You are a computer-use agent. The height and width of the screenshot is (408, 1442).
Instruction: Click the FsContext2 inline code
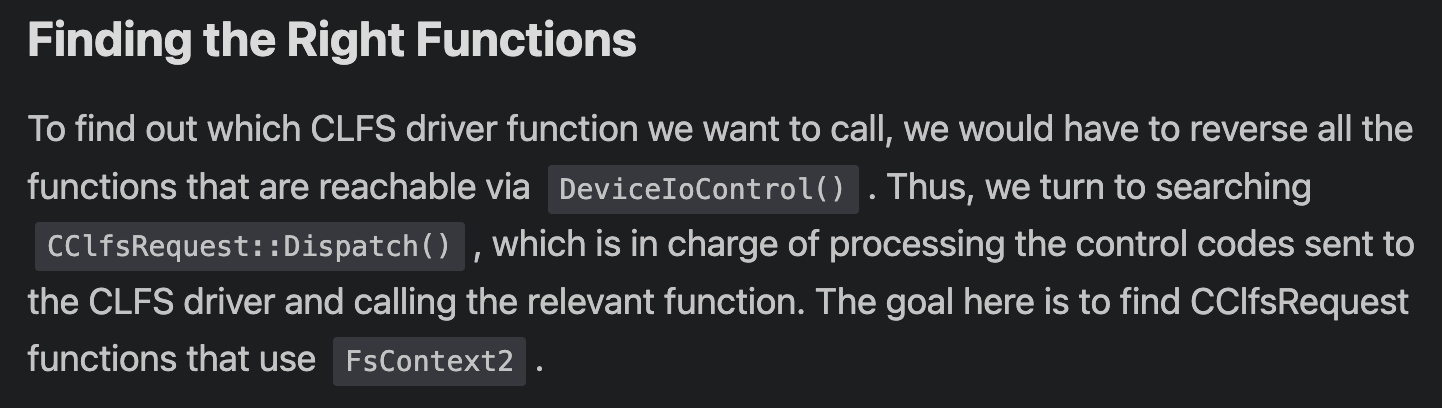click(429, 361)
